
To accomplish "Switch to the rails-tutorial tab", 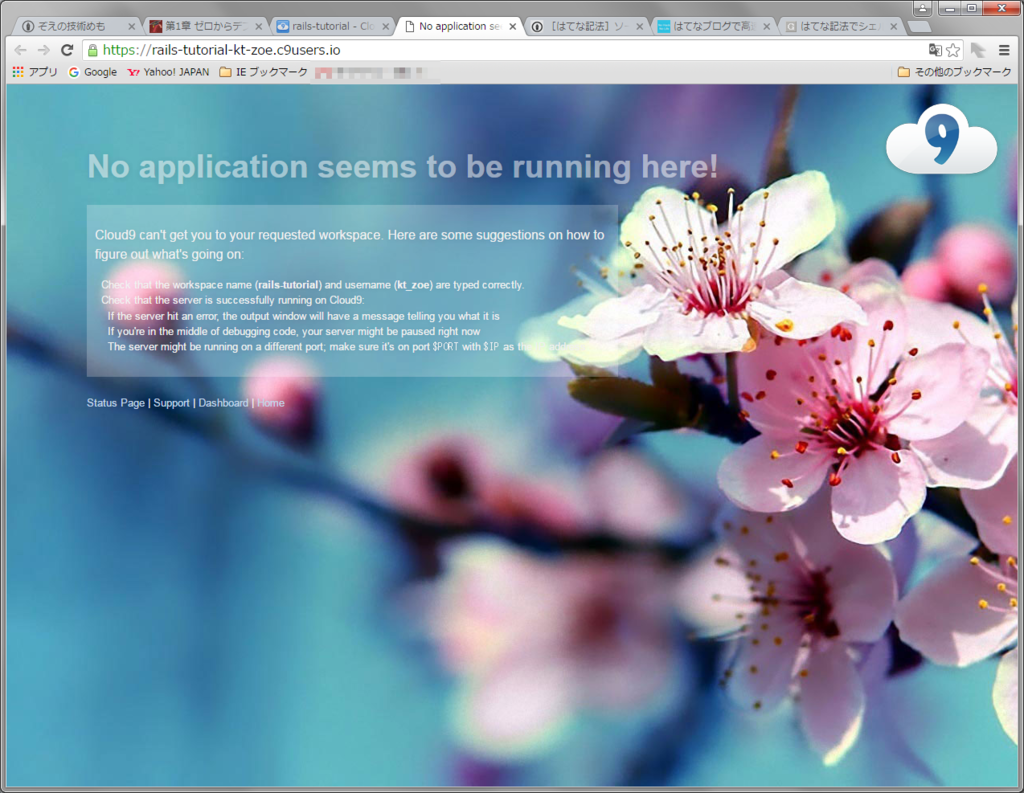I will 332,26.
